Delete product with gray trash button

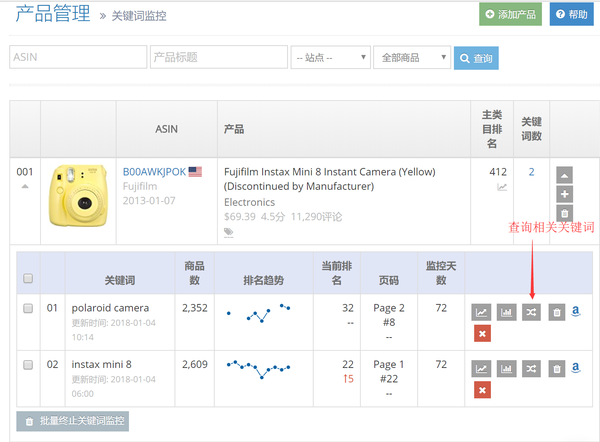point(564,213)
